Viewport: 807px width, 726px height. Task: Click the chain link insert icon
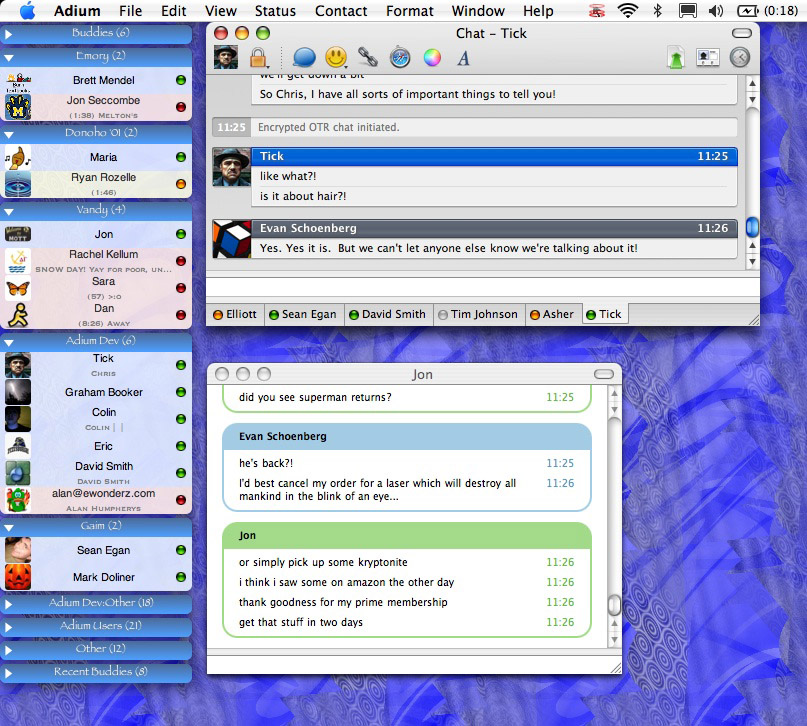368,58
